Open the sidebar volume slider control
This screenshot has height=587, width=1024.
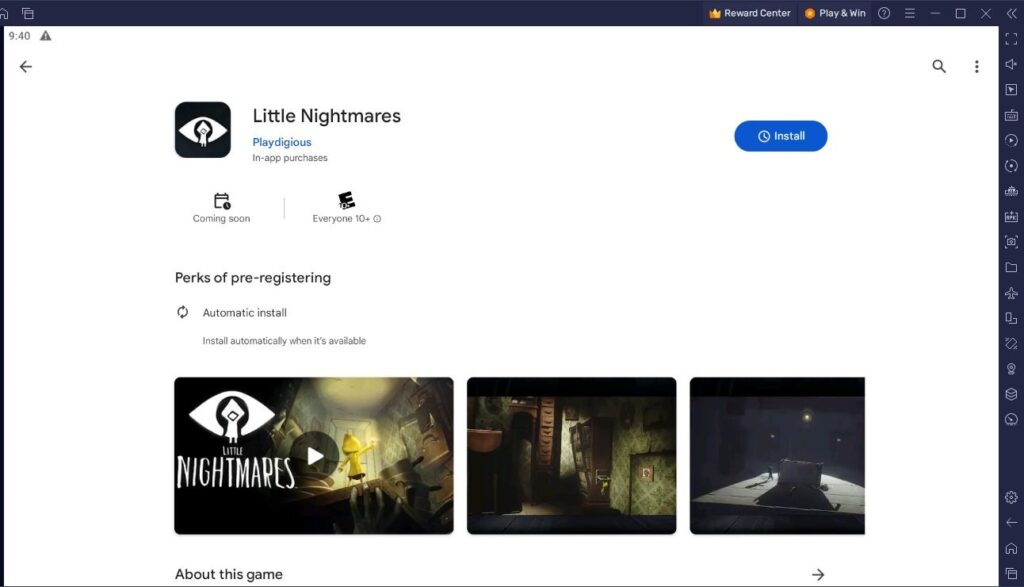pyautogui.click(x=1010, y=64)
